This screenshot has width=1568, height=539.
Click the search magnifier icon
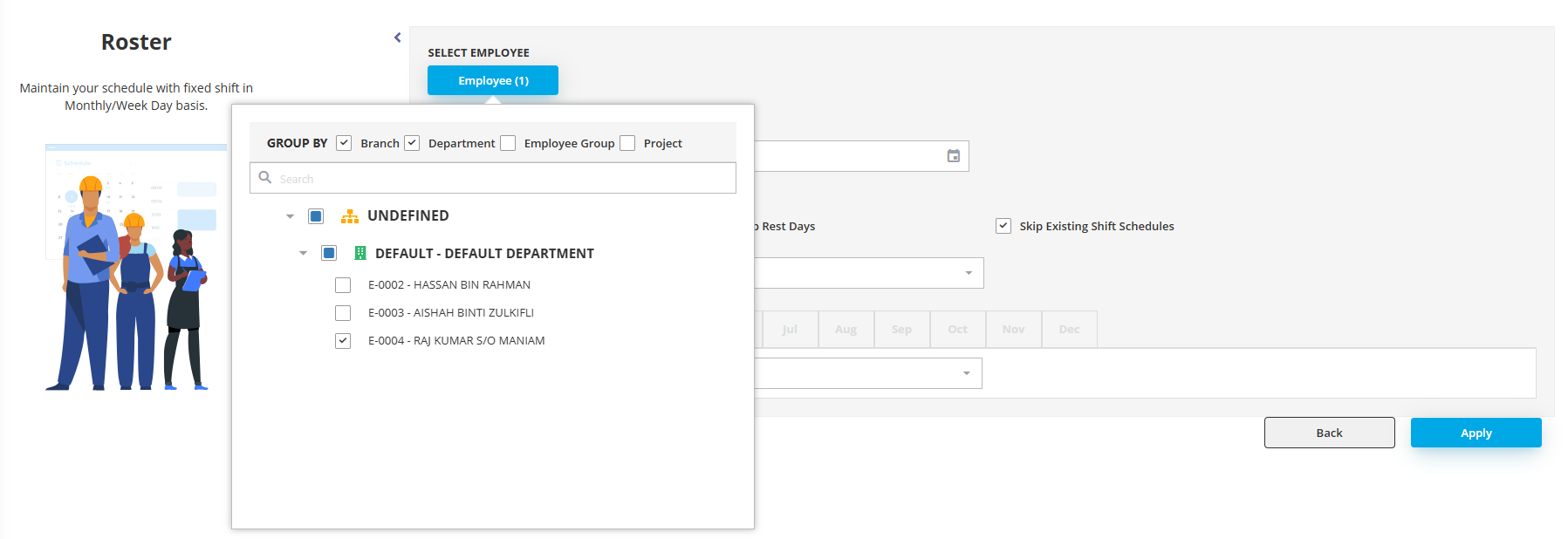coord(265,178)
